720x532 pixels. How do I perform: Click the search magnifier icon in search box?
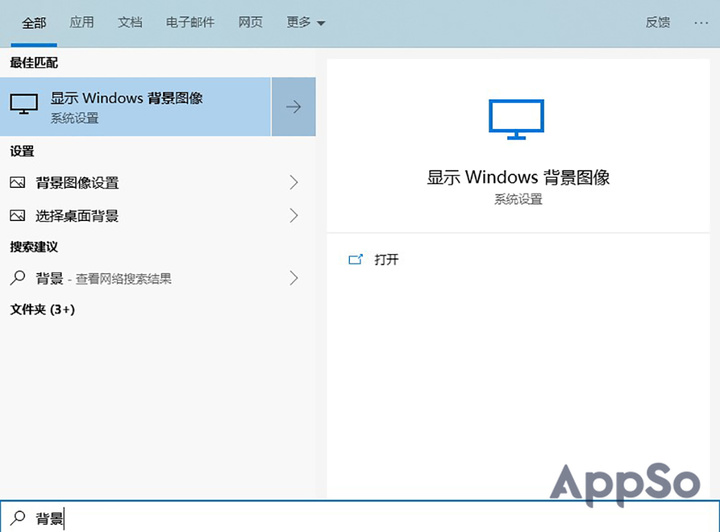[x=17, y=518]
